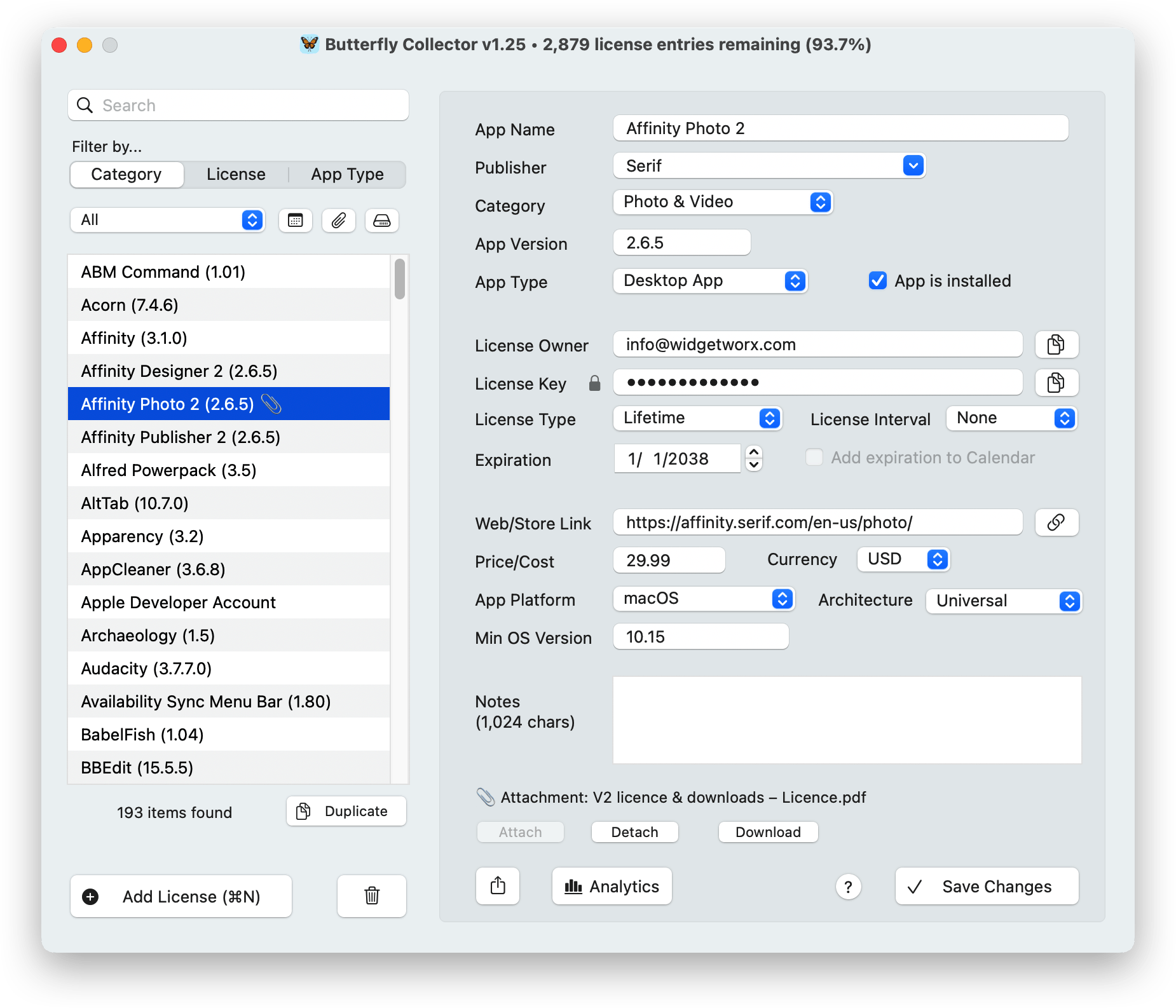
Task: Switch filter to the App Type tab
Action: 347,175
